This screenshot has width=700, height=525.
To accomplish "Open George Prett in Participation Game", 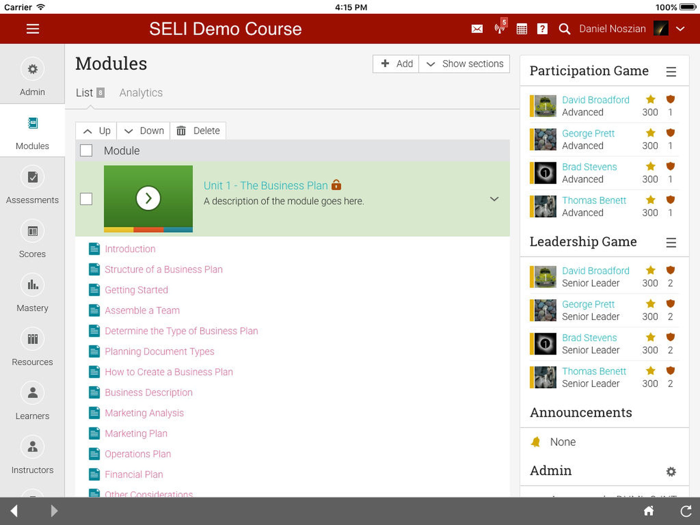I will 588,133.
